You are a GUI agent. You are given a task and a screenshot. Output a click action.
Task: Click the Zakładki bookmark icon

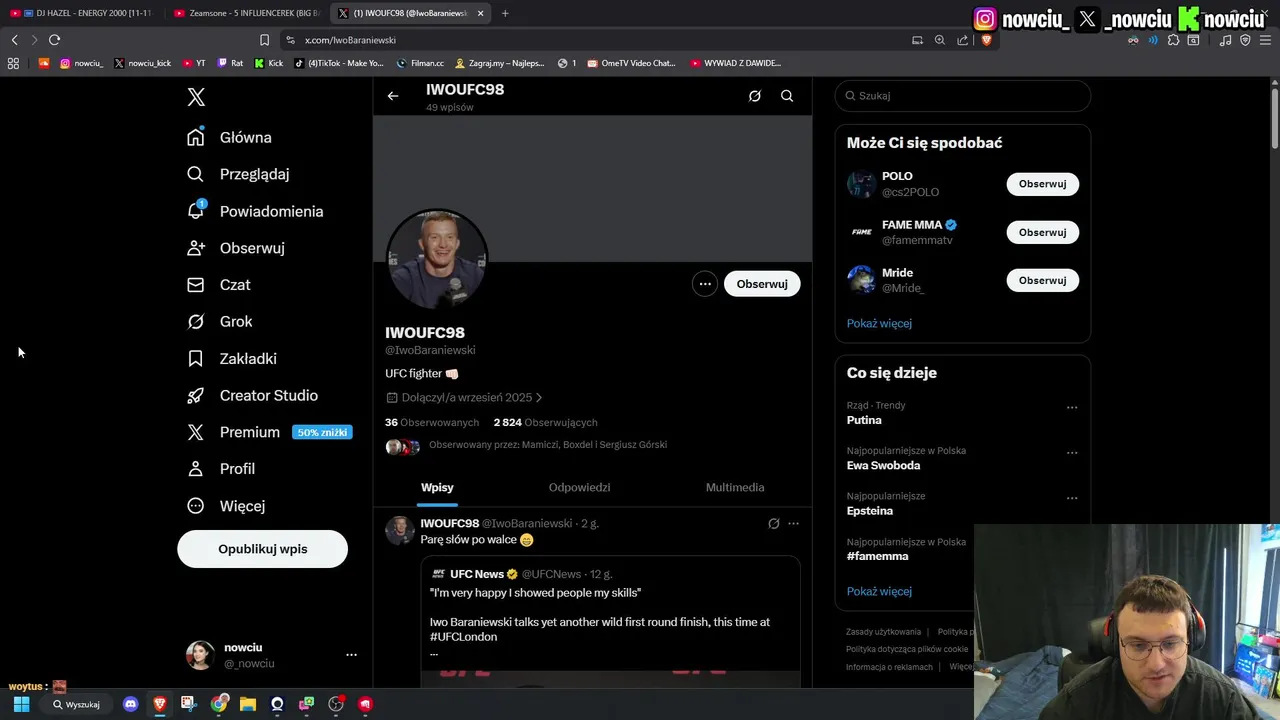(x=196, y=358)
